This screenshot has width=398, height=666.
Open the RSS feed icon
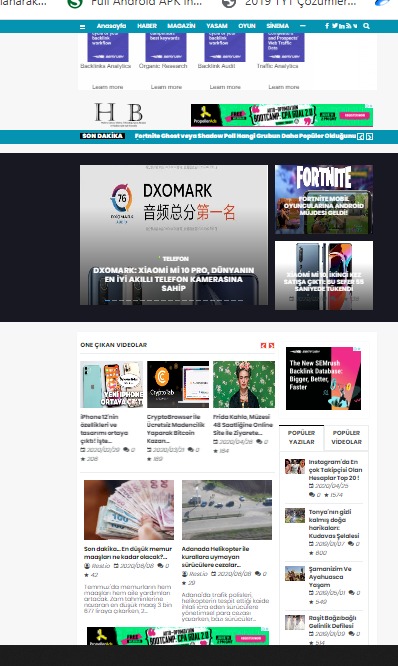click(x=348, y=26)
